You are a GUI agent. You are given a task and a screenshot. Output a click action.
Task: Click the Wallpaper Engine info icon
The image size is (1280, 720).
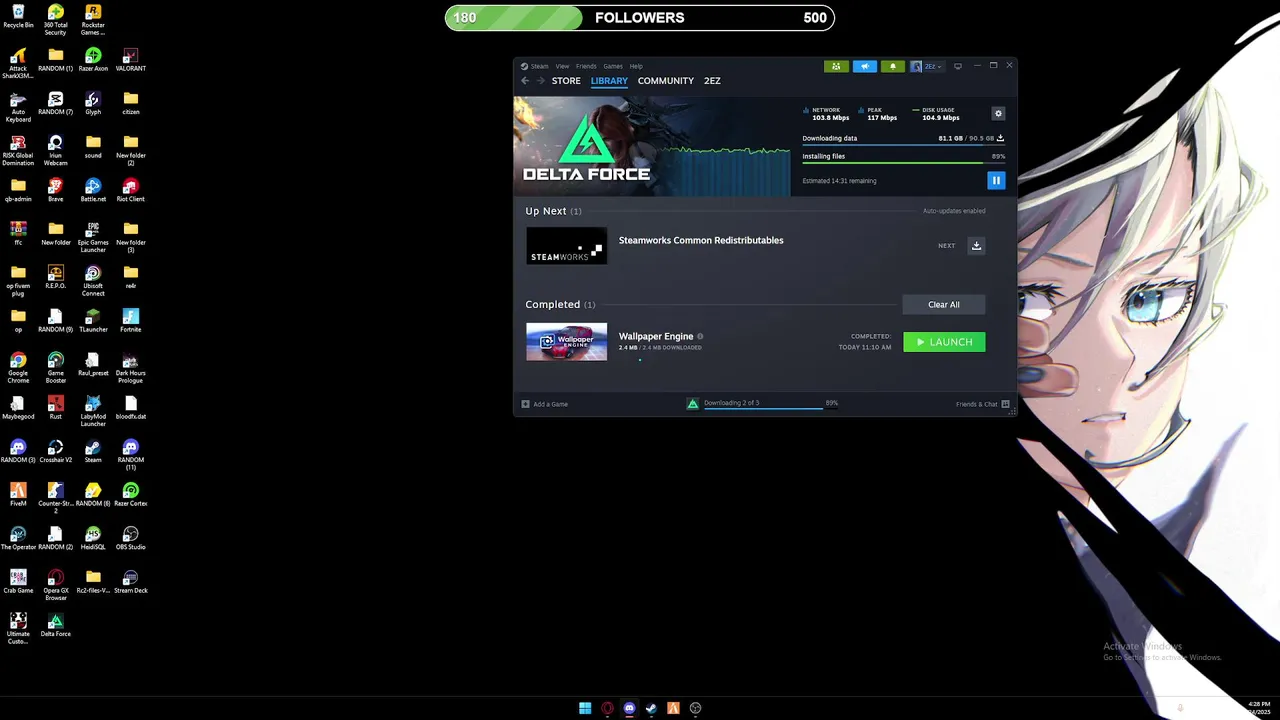point(700,337)
